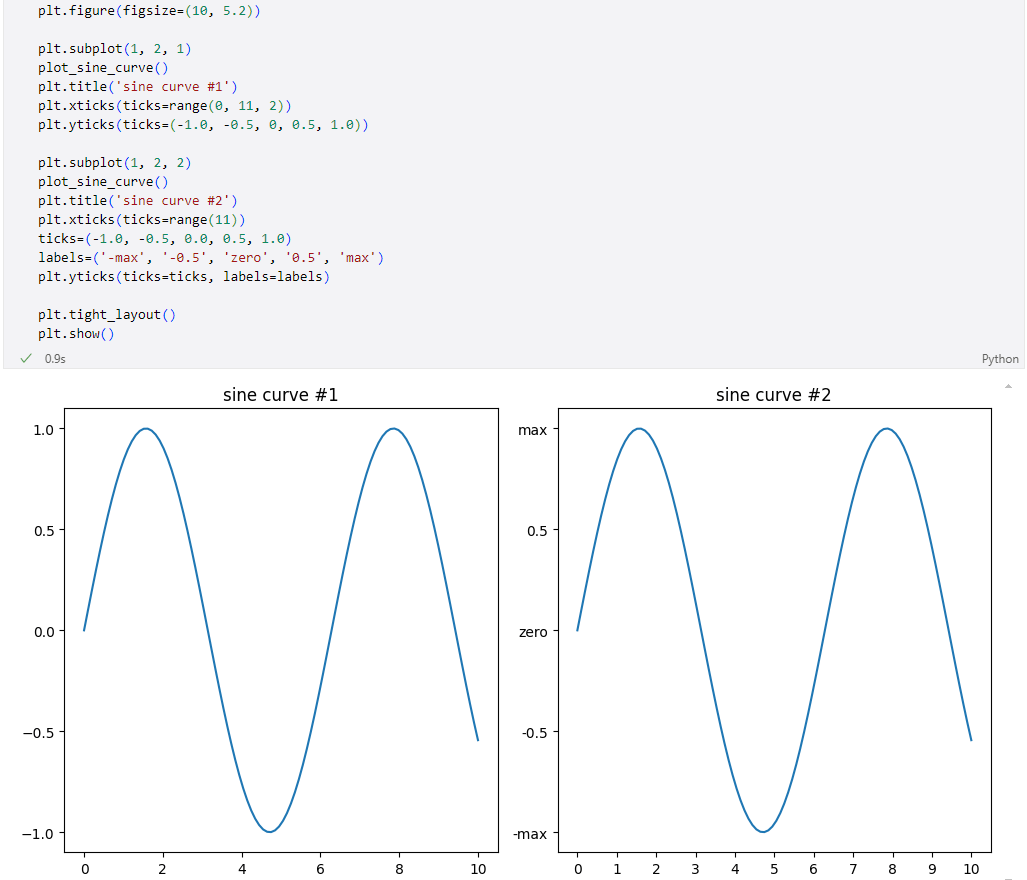Click the 'zero' y-axis tick label
This screenshot has width=1027, height=880.
pos(532,632)
